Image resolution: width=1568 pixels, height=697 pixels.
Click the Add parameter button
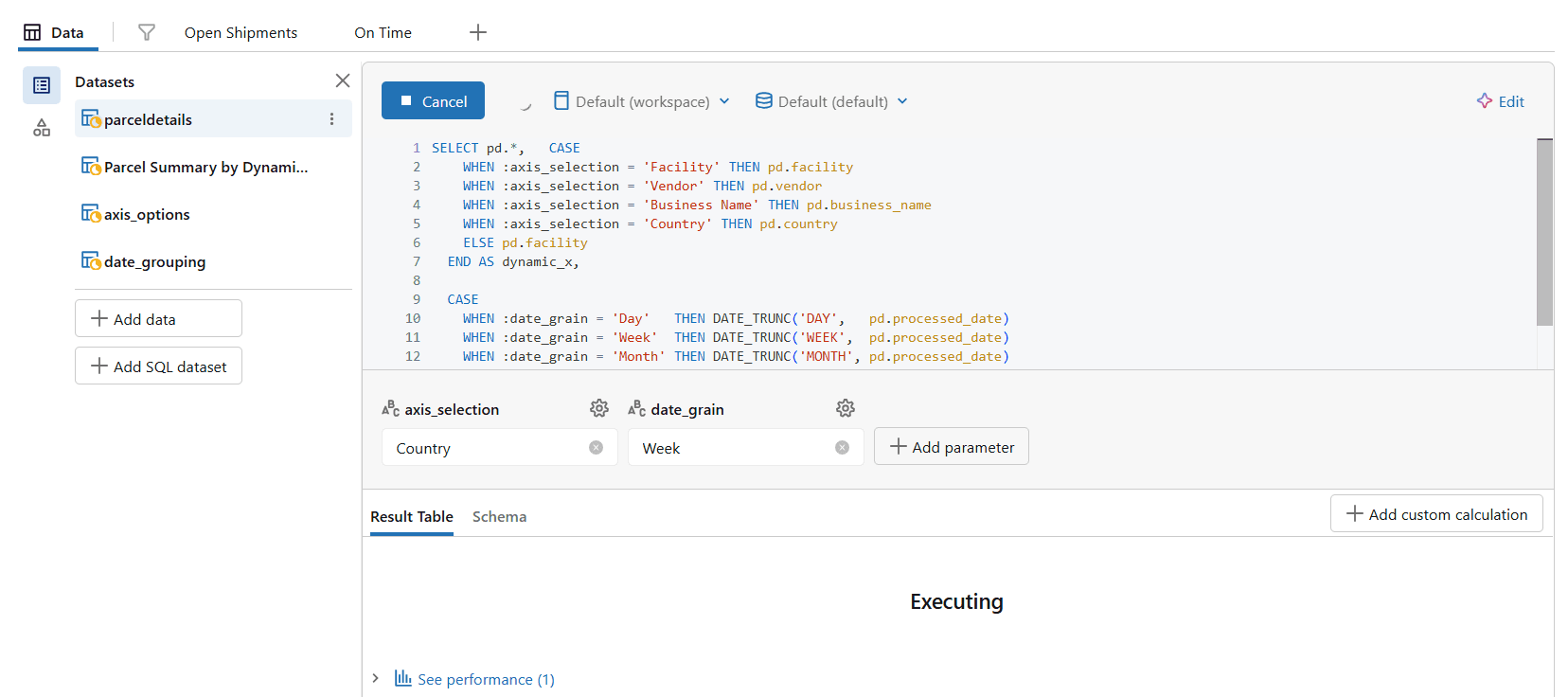point(951,446)
